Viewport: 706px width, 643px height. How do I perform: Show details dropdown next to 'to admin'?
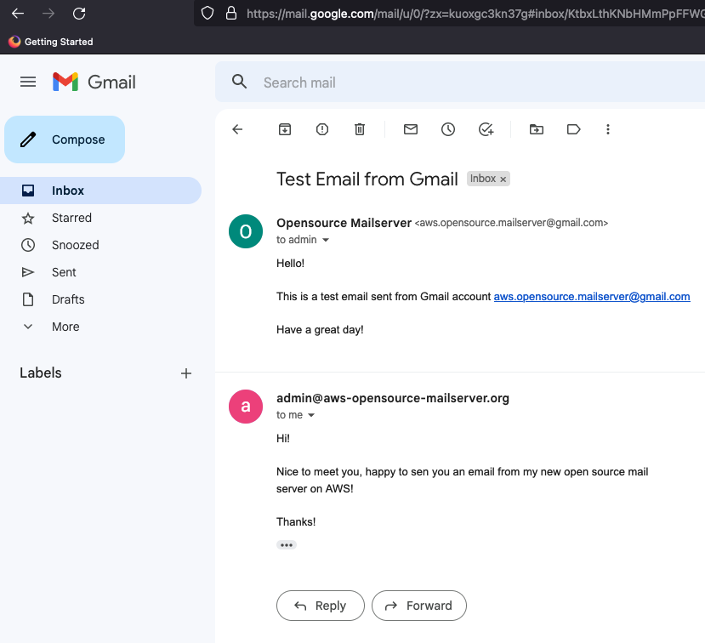point(326,240)
